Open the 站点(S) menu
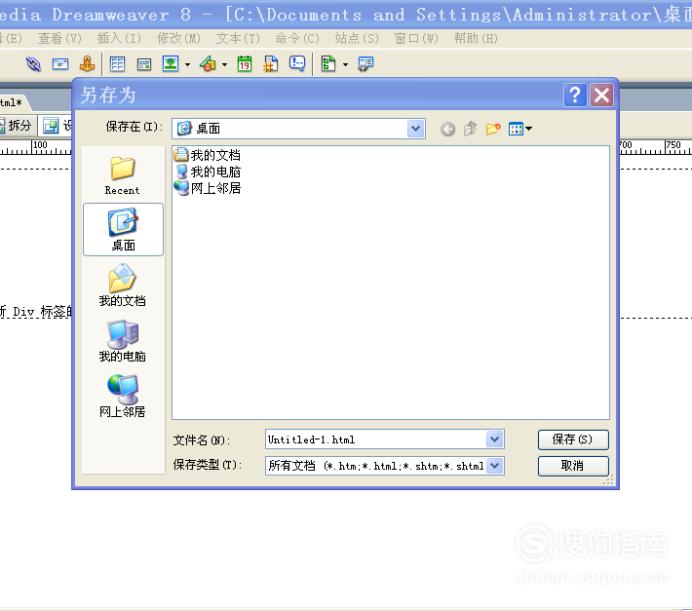 click(357, 38)
